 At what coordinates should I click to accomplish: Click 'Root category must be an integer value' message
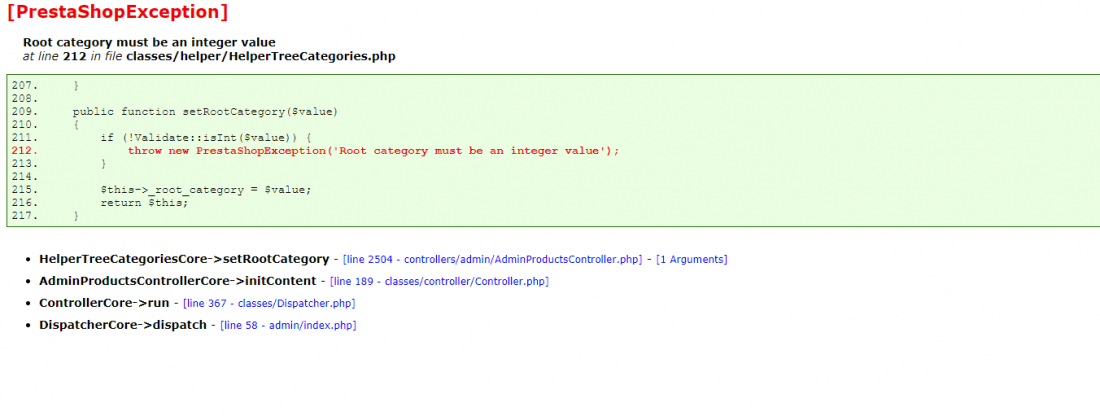[149, 42]
